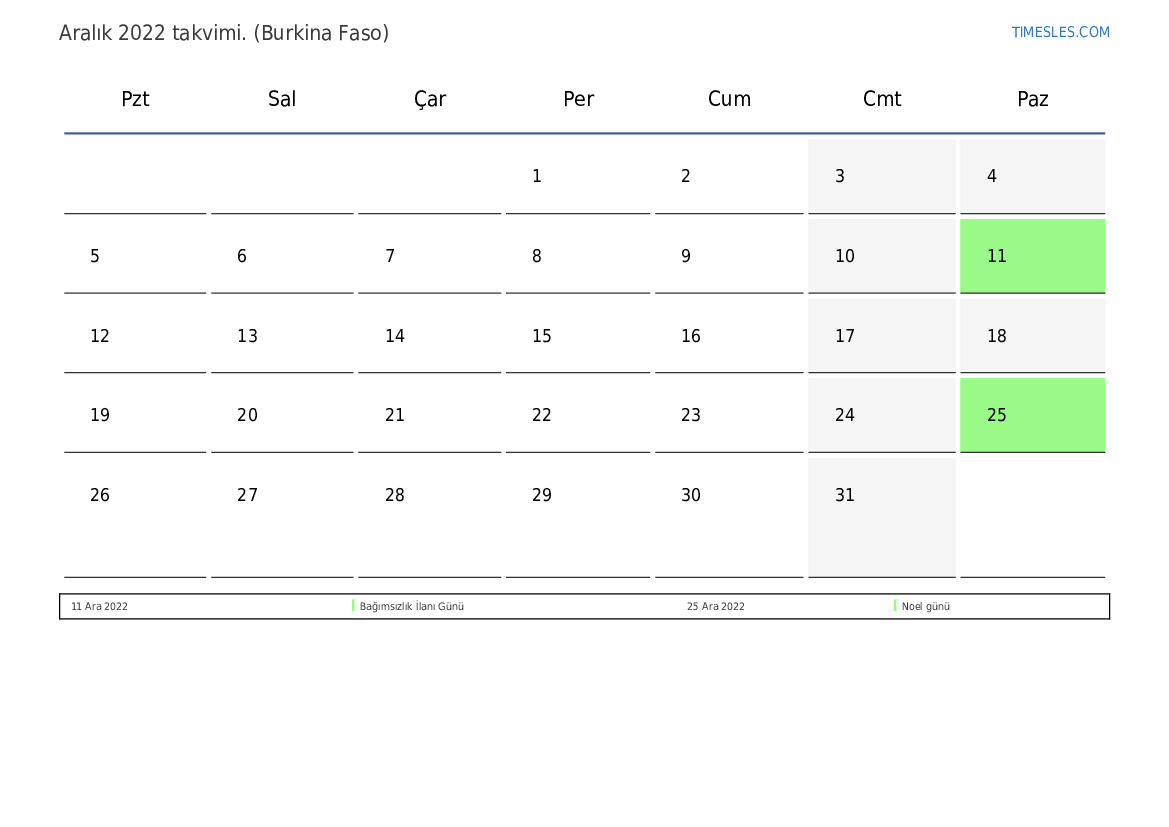This screenshot has height=827, width=1169.
Task: Select the Paz weekday header
Action: coord(1032,99)
